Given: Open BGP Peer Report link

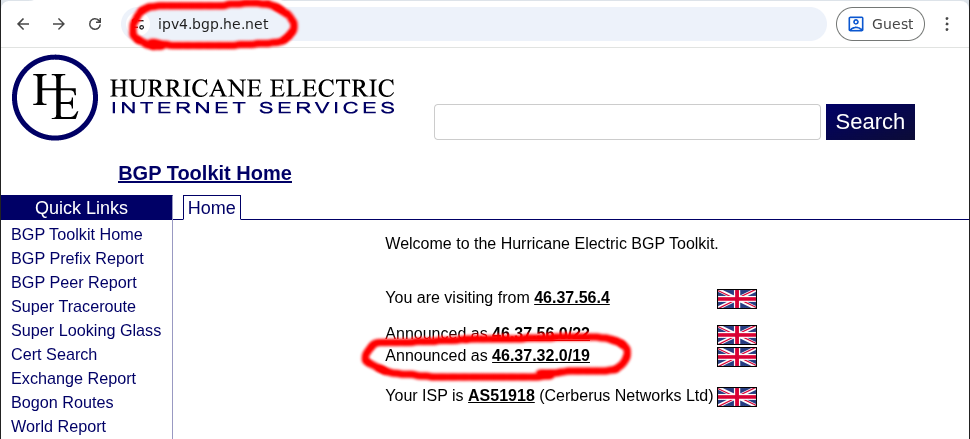Looking at the screenshot, I should [x=74, y=282].
